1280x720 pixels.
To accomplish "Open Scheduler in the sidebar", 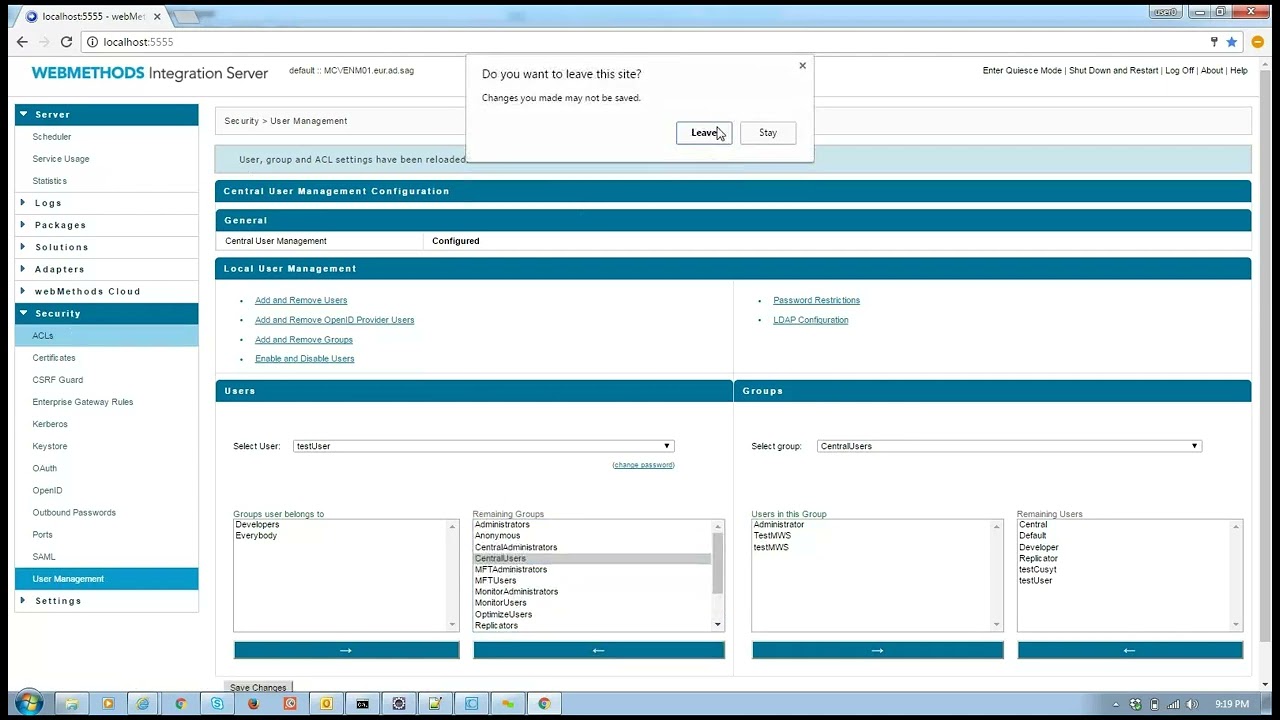I will [x=52, y=137].
